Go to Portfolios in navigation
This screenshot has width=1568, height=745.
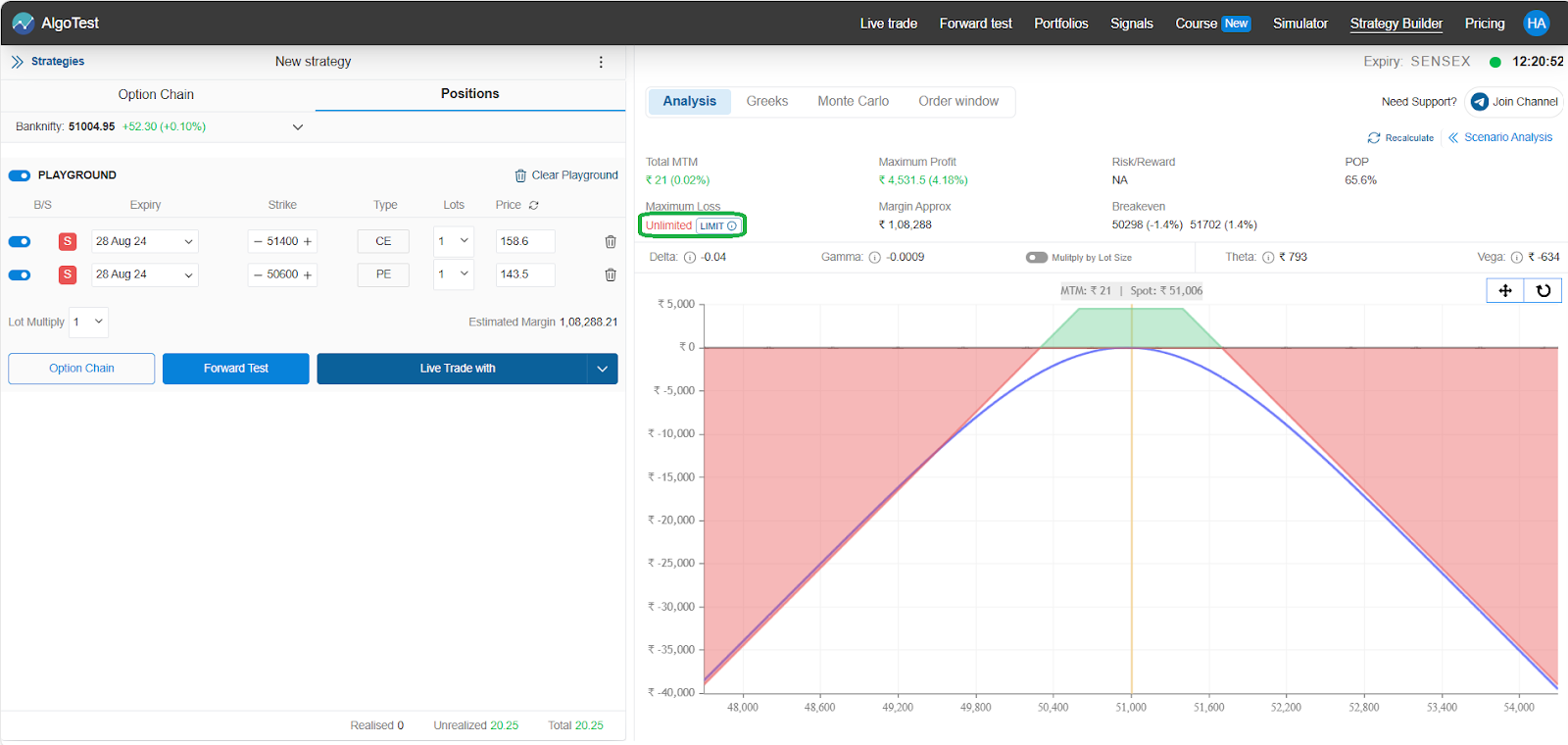[1061, 24]
